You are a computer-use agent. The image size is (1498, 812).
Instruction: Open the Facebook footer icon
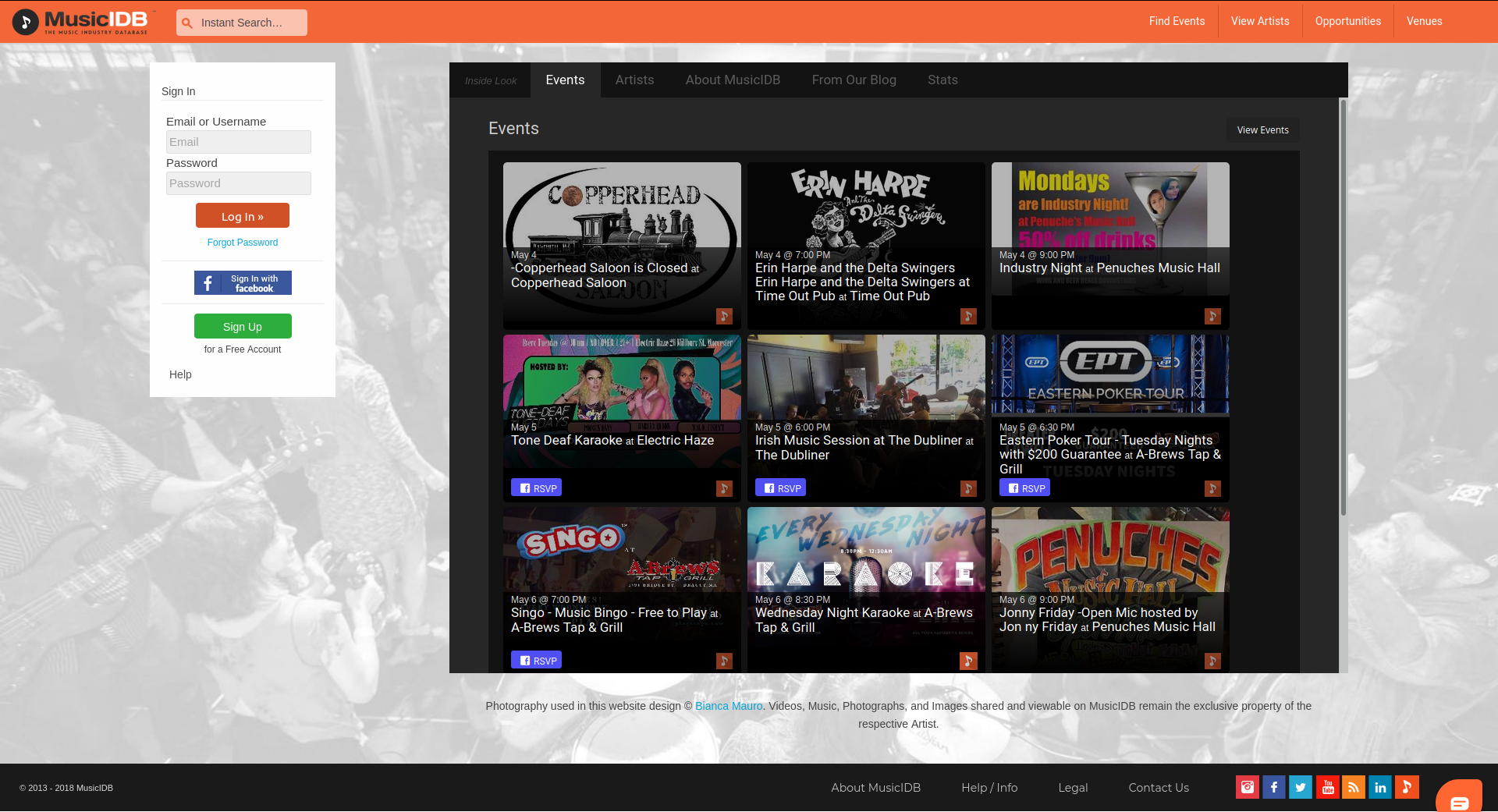coord(1274,787)
